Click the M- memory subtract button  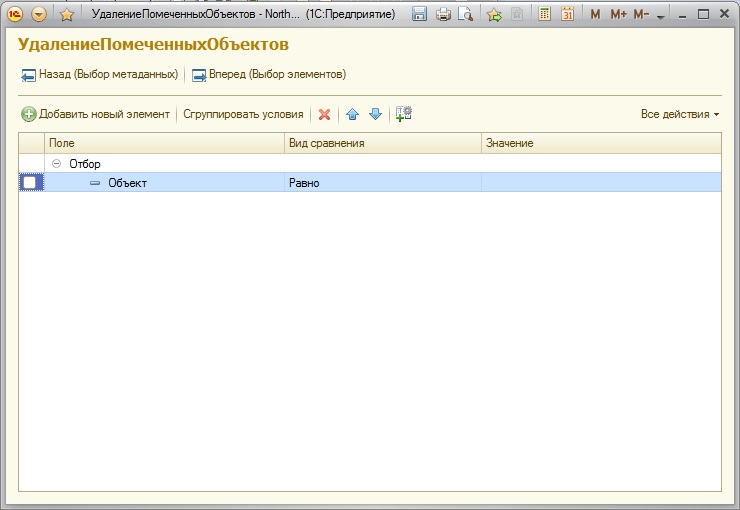[641, 15]
